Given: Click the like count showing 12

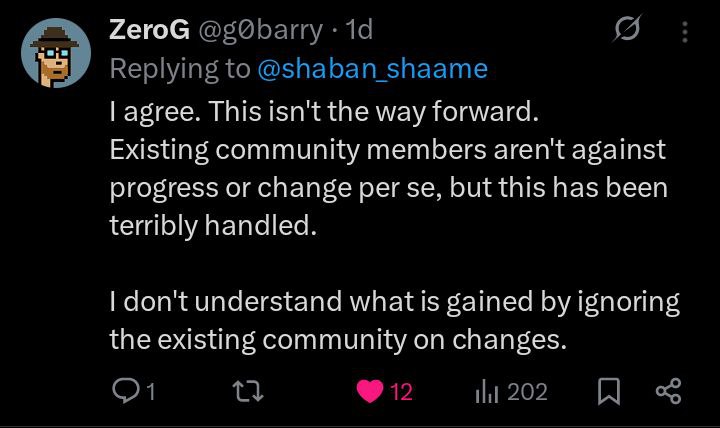Looking at the screenshot, I should [401, 392].
